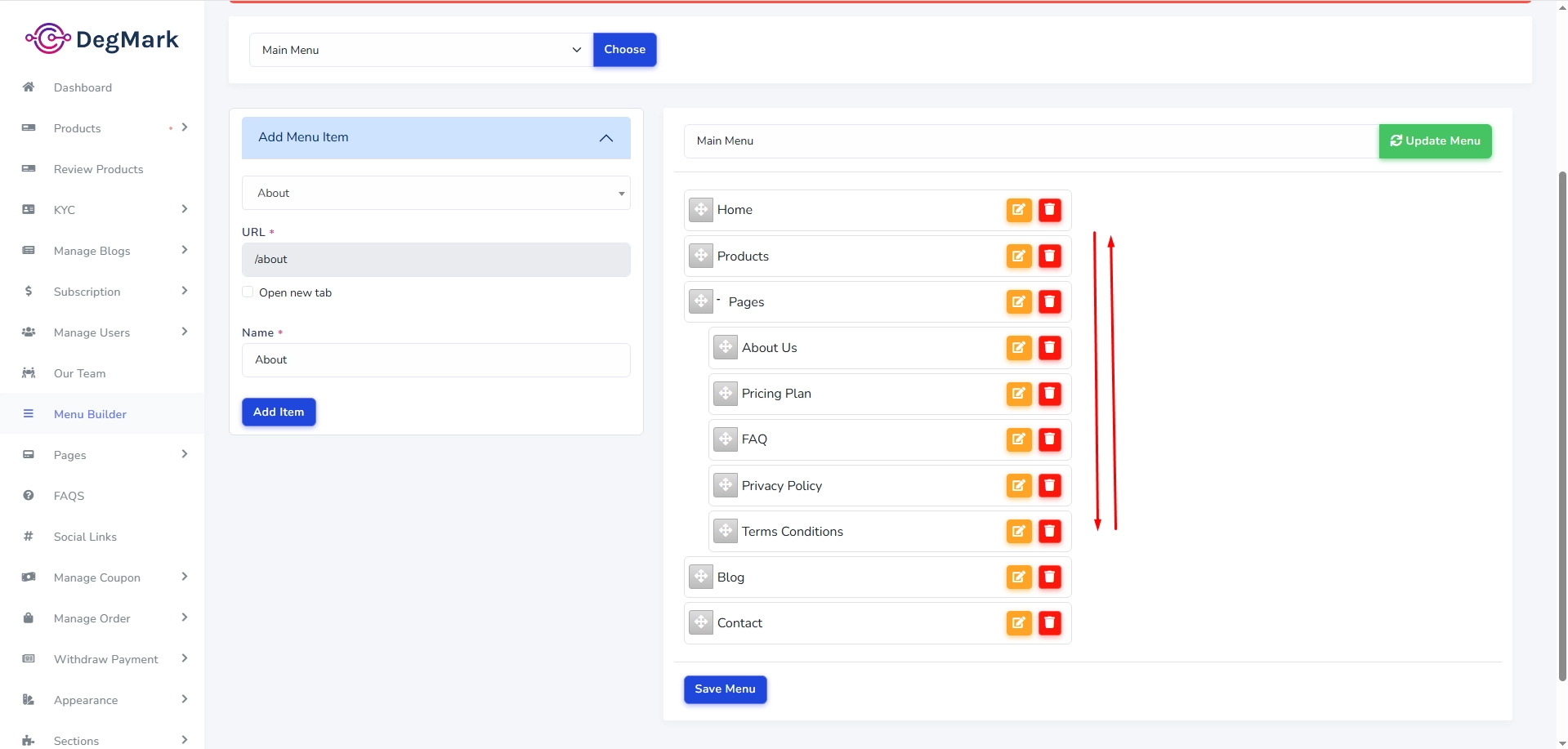
Task: Delete the Pricing Plan menu item
Action: coord(1050,393)
